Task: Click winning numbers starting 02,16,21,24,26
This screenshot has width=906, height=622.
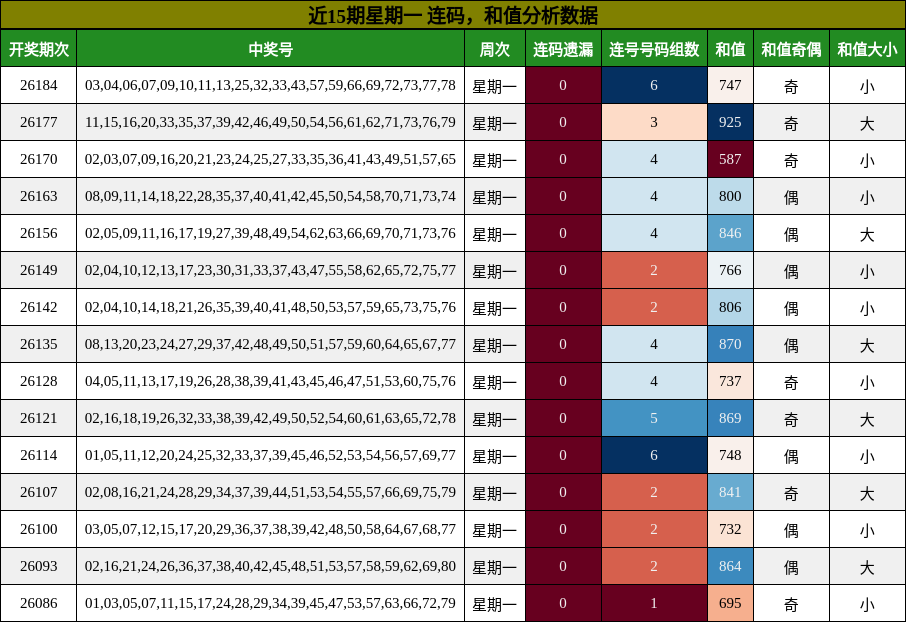Action: [x=270, y=567]
